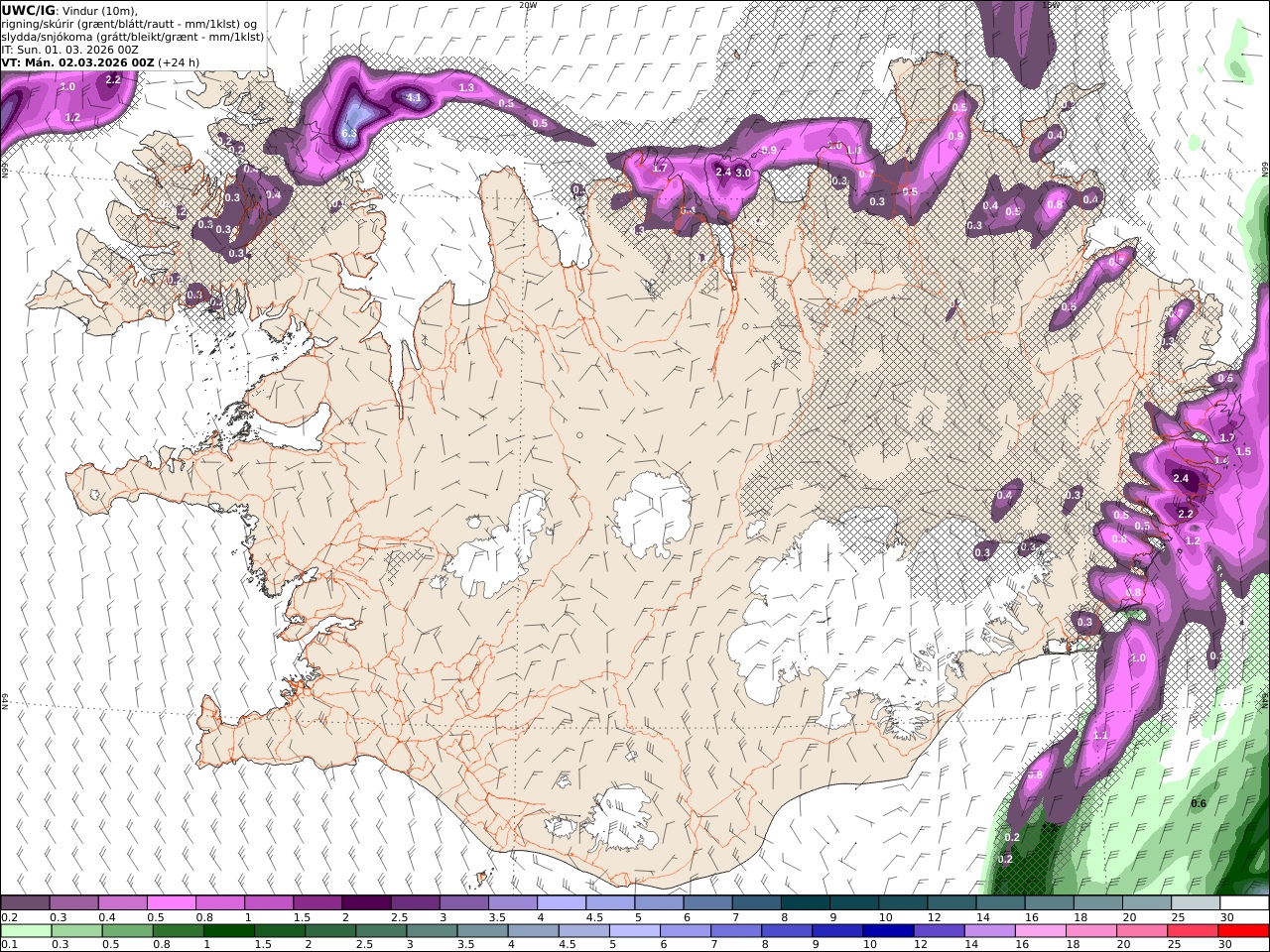Click the white swatch after 30 in the top legend row
This screenshot has height=952, width=1270.
pyautogui.click(x=1243, y=903)
